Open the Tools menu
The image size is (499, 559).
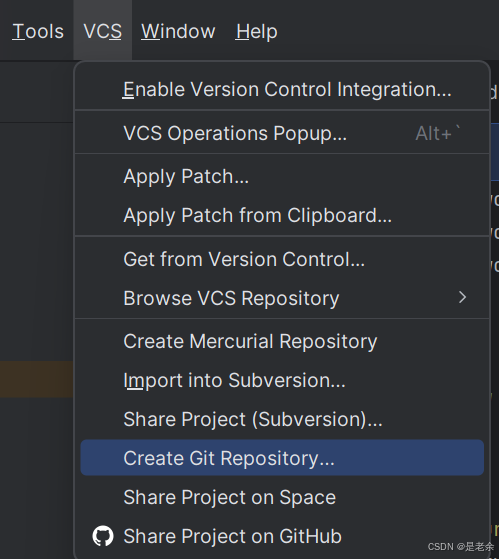pyautogui.click(x=38, y=31)
